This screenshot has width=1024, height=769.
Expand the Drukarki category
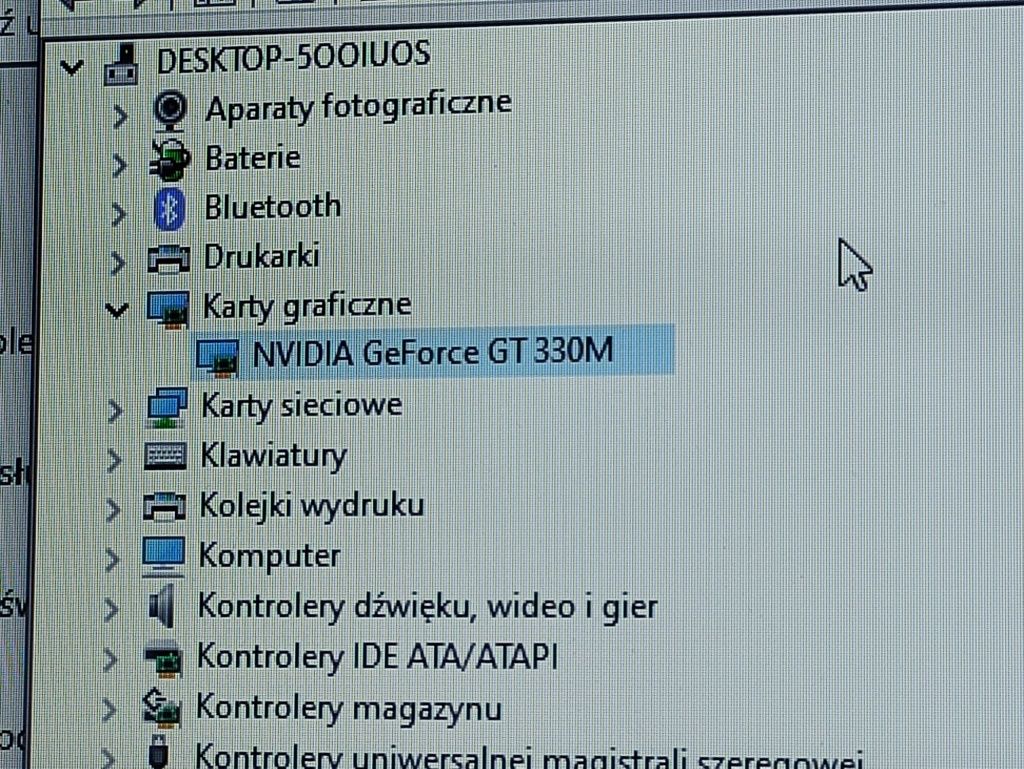[118, 263]
